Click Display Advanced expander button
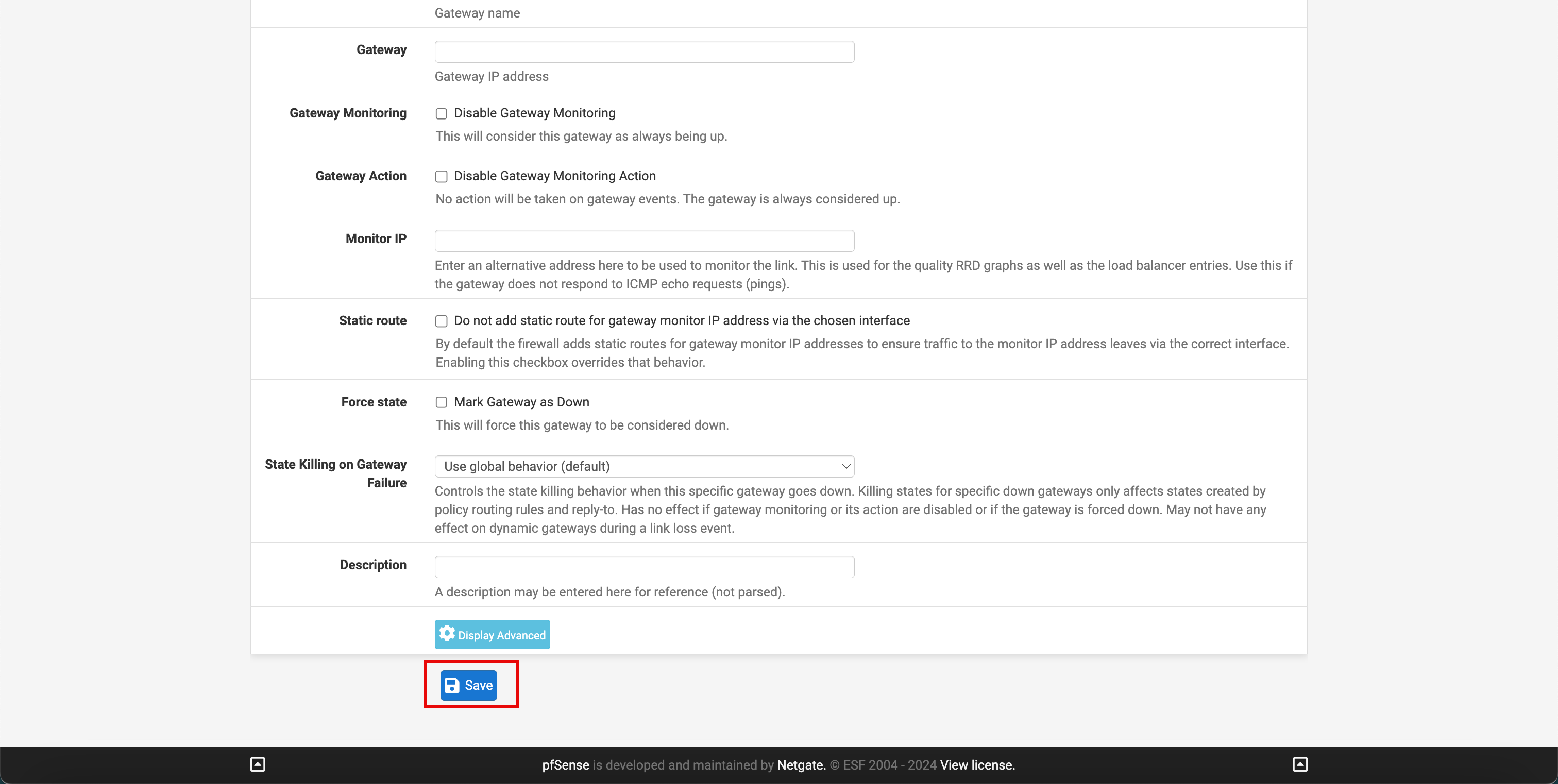Image resolution: width=1558 pixels, height=784 pixels. click(x=492, y=634)
